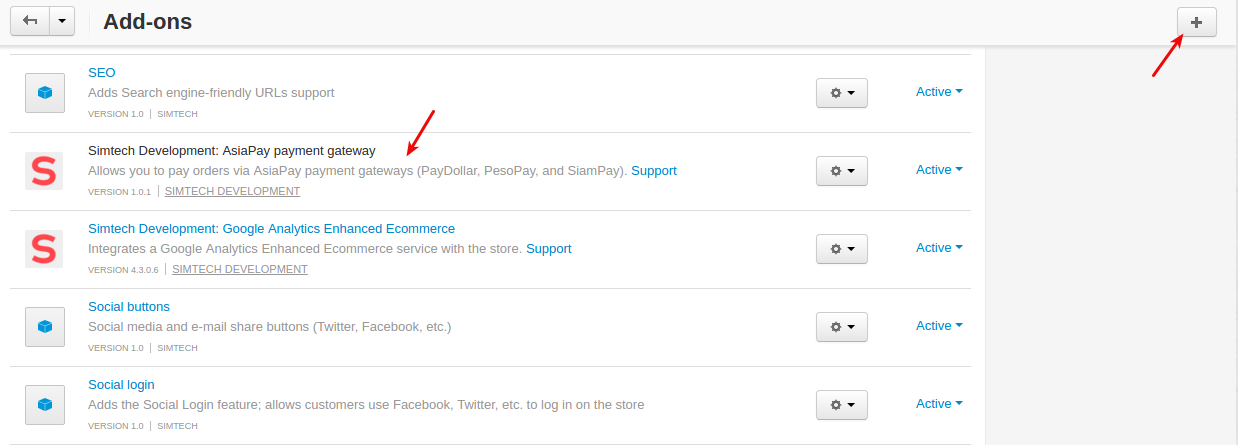The width and height of the screenshot is (1238, 445).
Task: Change Active status of AsiaPay add-on
Action: coord(939,169)
